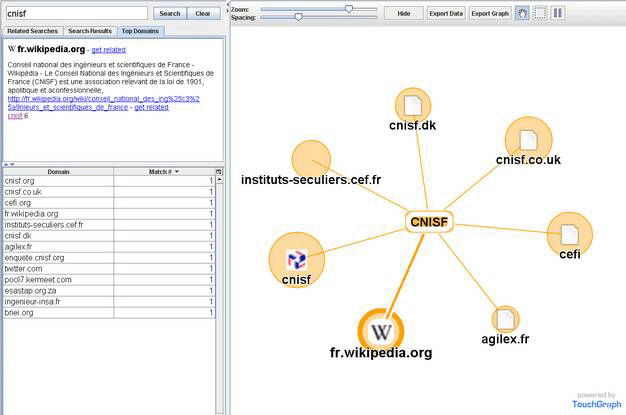Click Export Graph button

tap(490, 13)
